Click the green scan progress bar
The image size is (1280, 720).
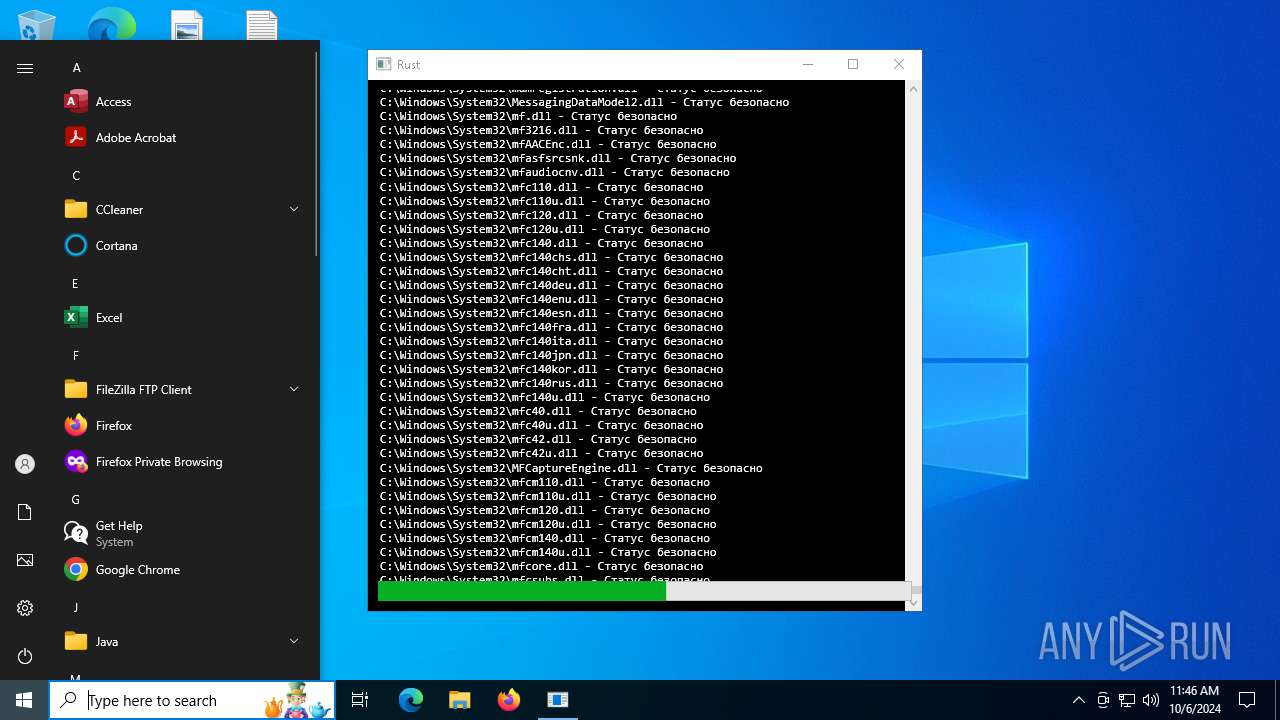pos(522,591)
